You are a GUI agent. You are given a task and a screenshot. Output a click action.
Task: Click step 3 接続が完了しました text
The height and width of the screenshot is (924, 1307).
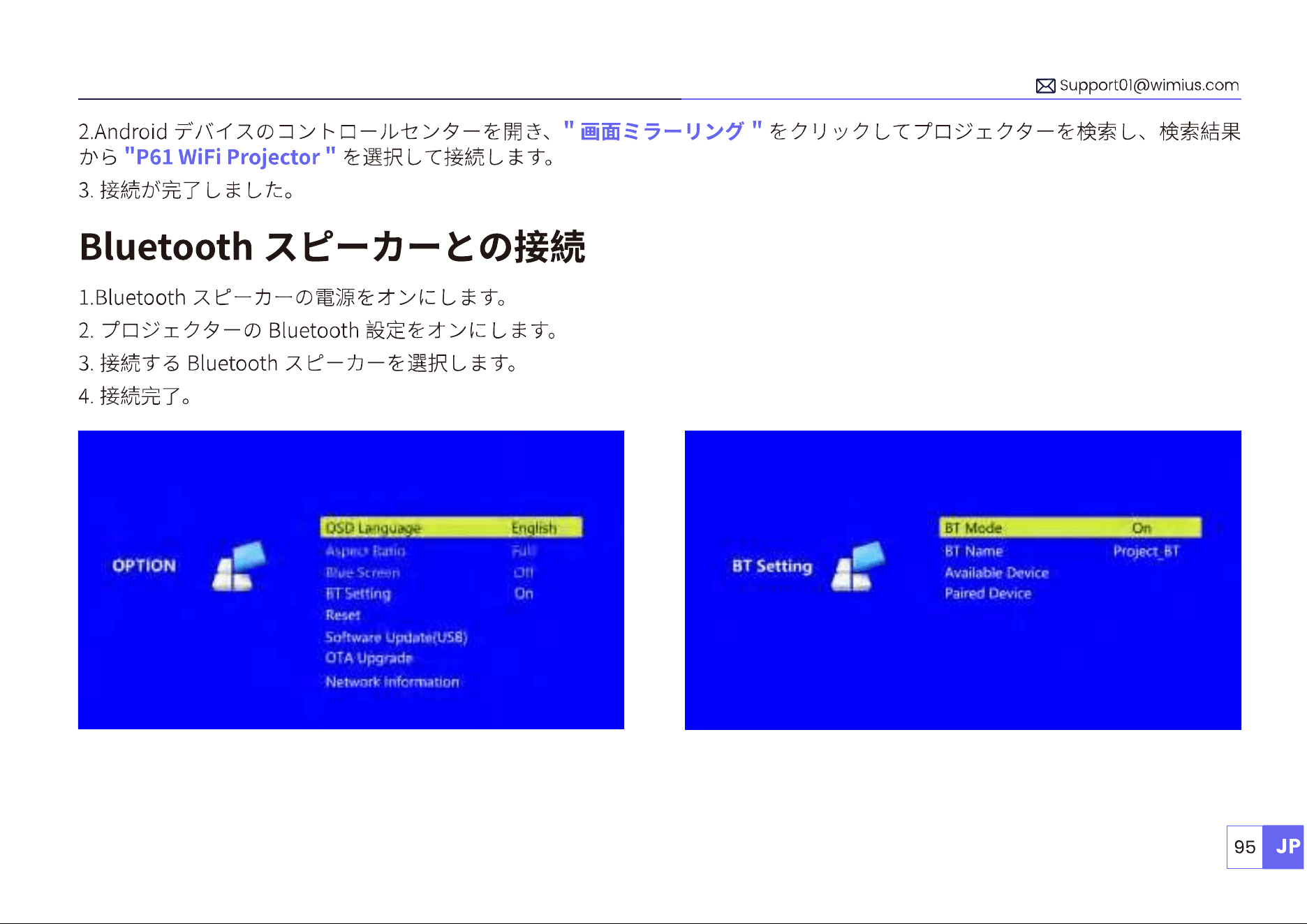(x=186, y=190)
